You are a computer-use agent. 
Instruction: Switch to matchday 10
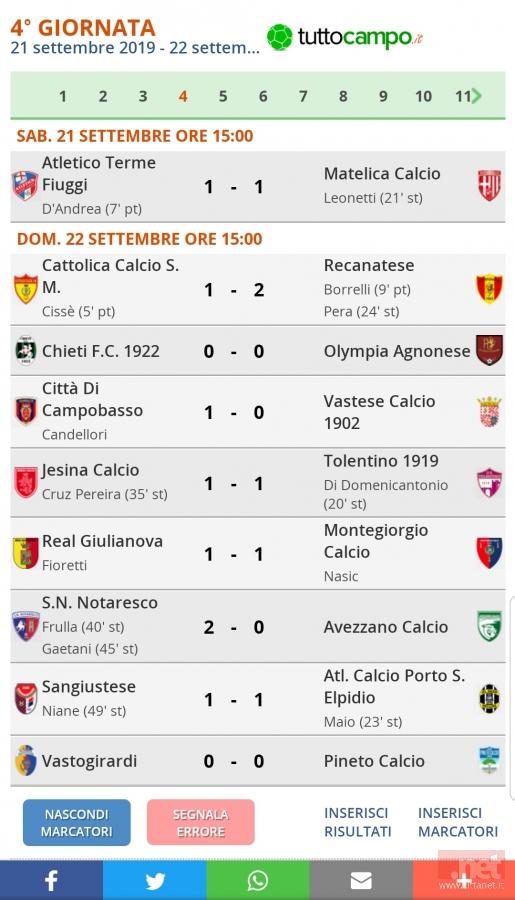(x=424, y=96)
